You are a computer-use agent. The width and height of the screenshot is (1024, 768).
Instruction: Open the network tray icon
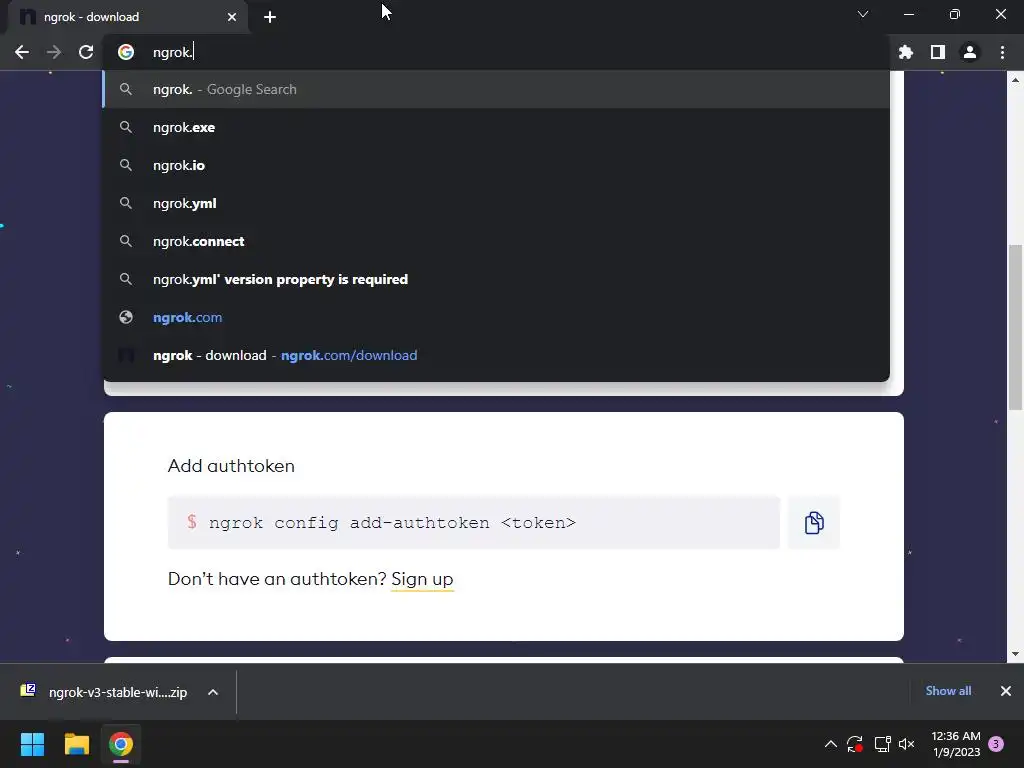tap(882, 744)
